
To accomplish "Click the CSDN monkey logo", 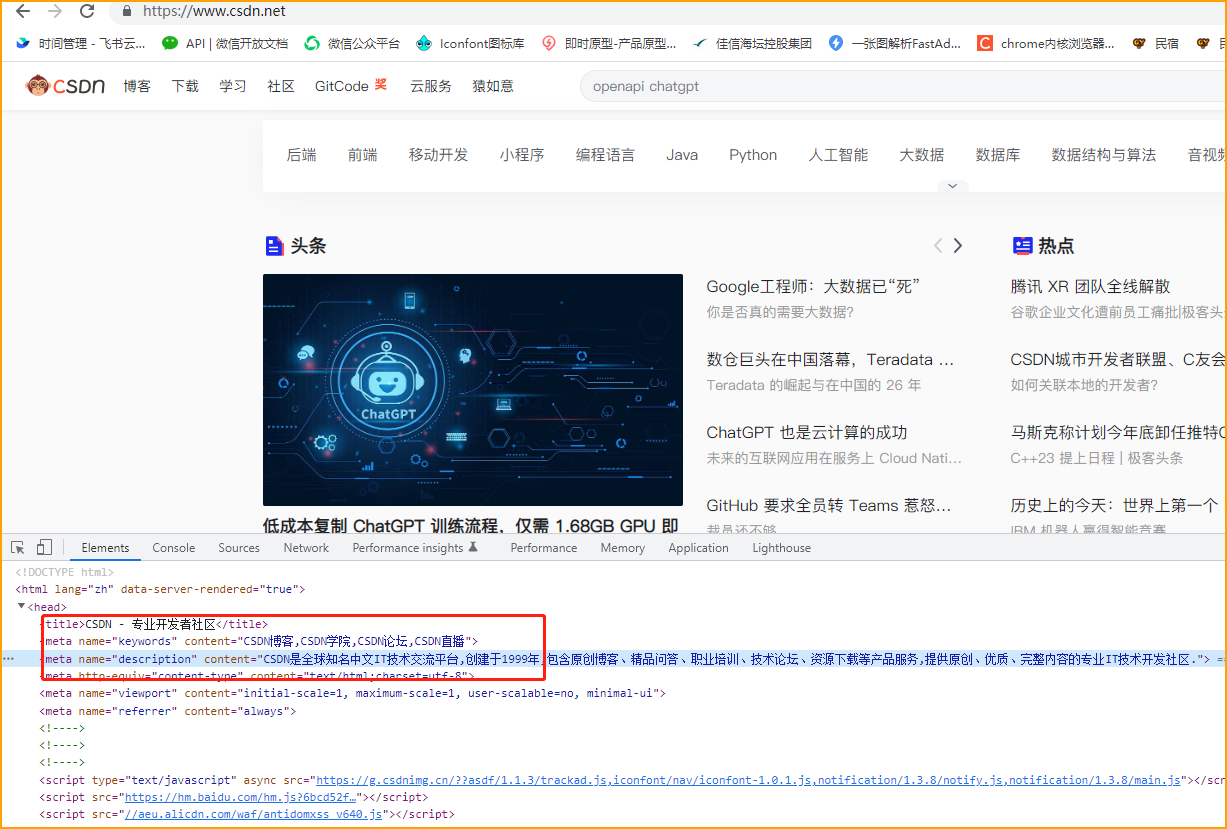I will coord(65,86).
